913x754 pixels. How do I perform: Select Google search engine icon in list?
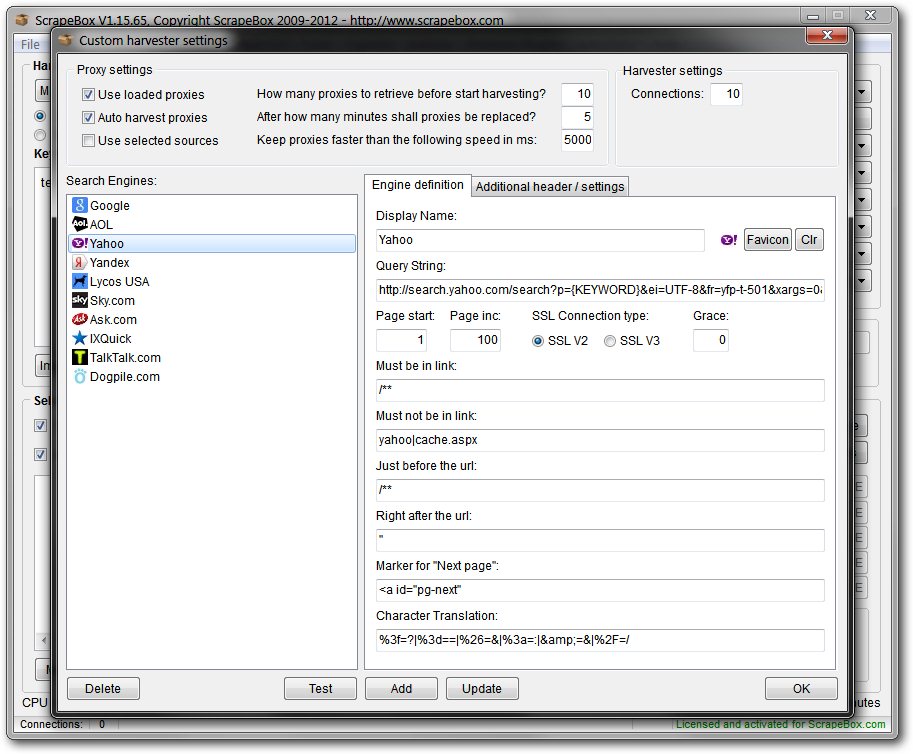[x=80, y=205]
